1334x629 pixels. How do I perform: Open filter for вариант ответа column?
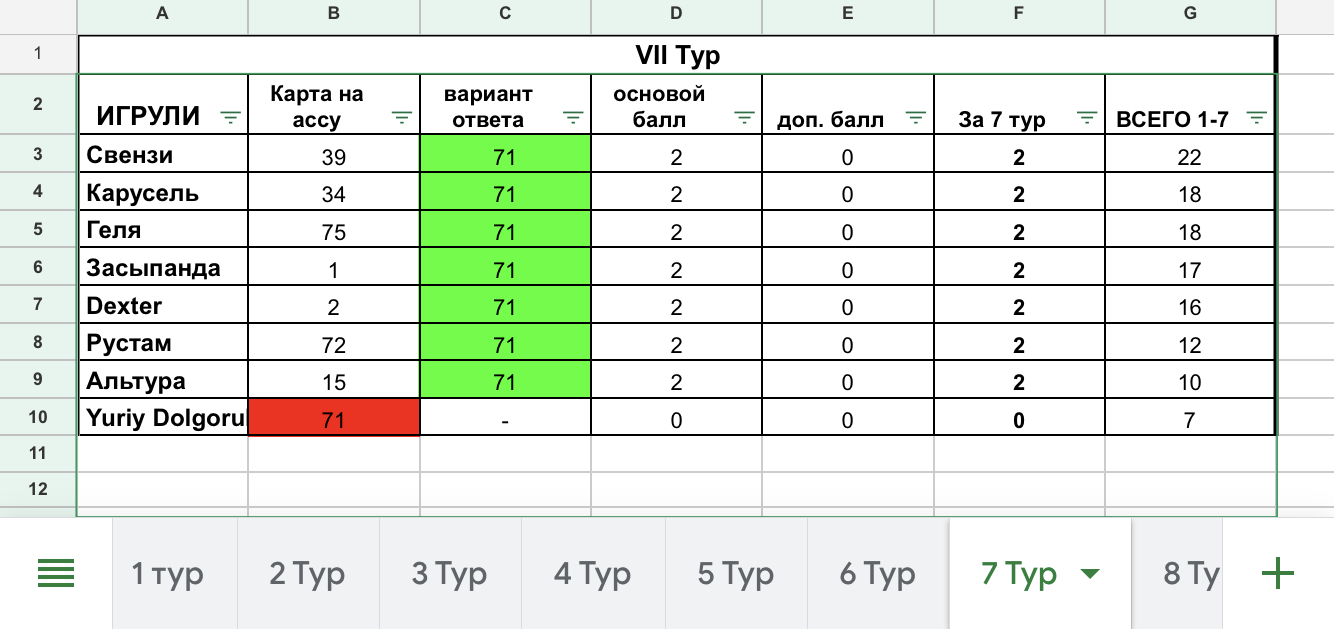573,119
